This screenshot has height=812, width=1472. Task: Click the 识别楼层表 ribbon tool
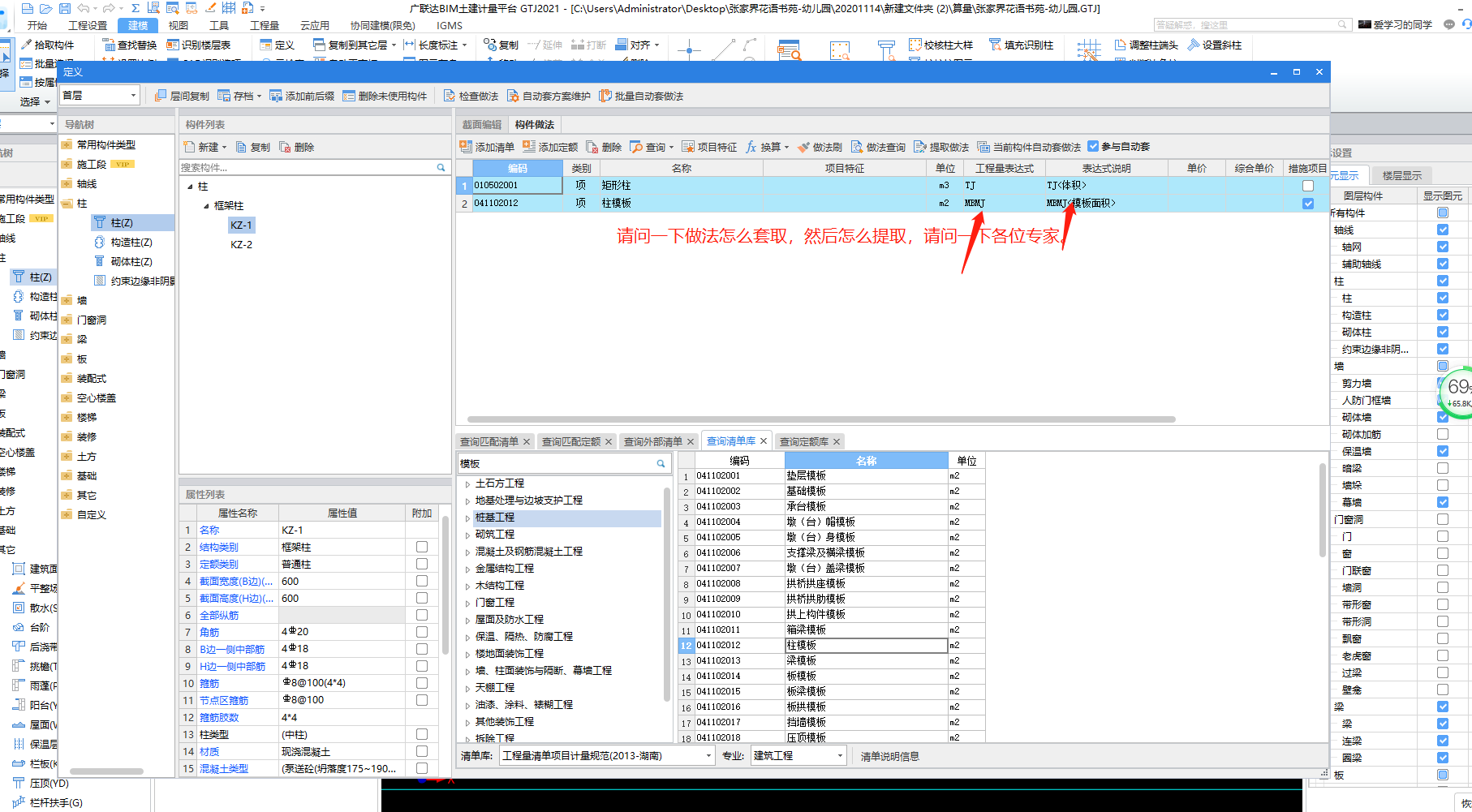point(199,45)
